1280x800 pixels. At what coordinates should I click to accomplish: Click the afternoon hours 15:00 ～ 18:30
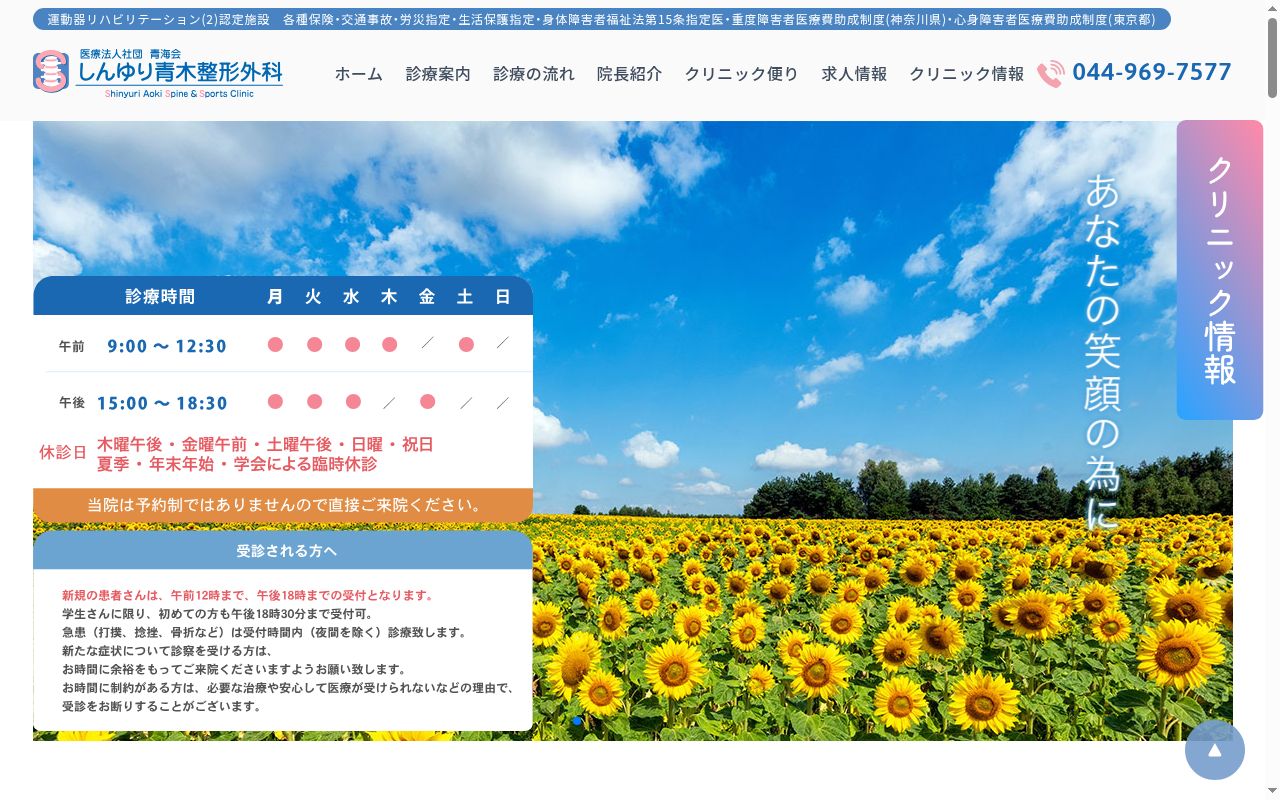162,403
